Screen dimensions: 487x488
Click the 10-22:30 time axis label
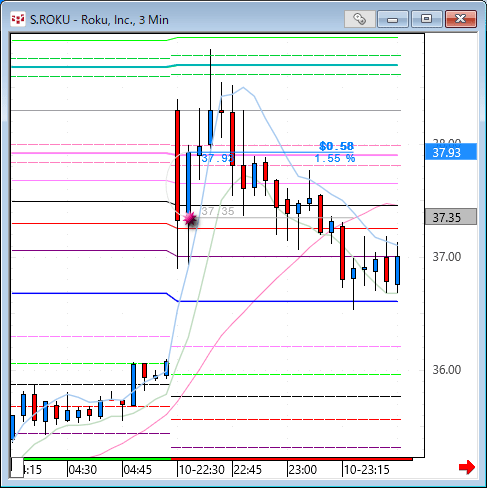point(202,470)
